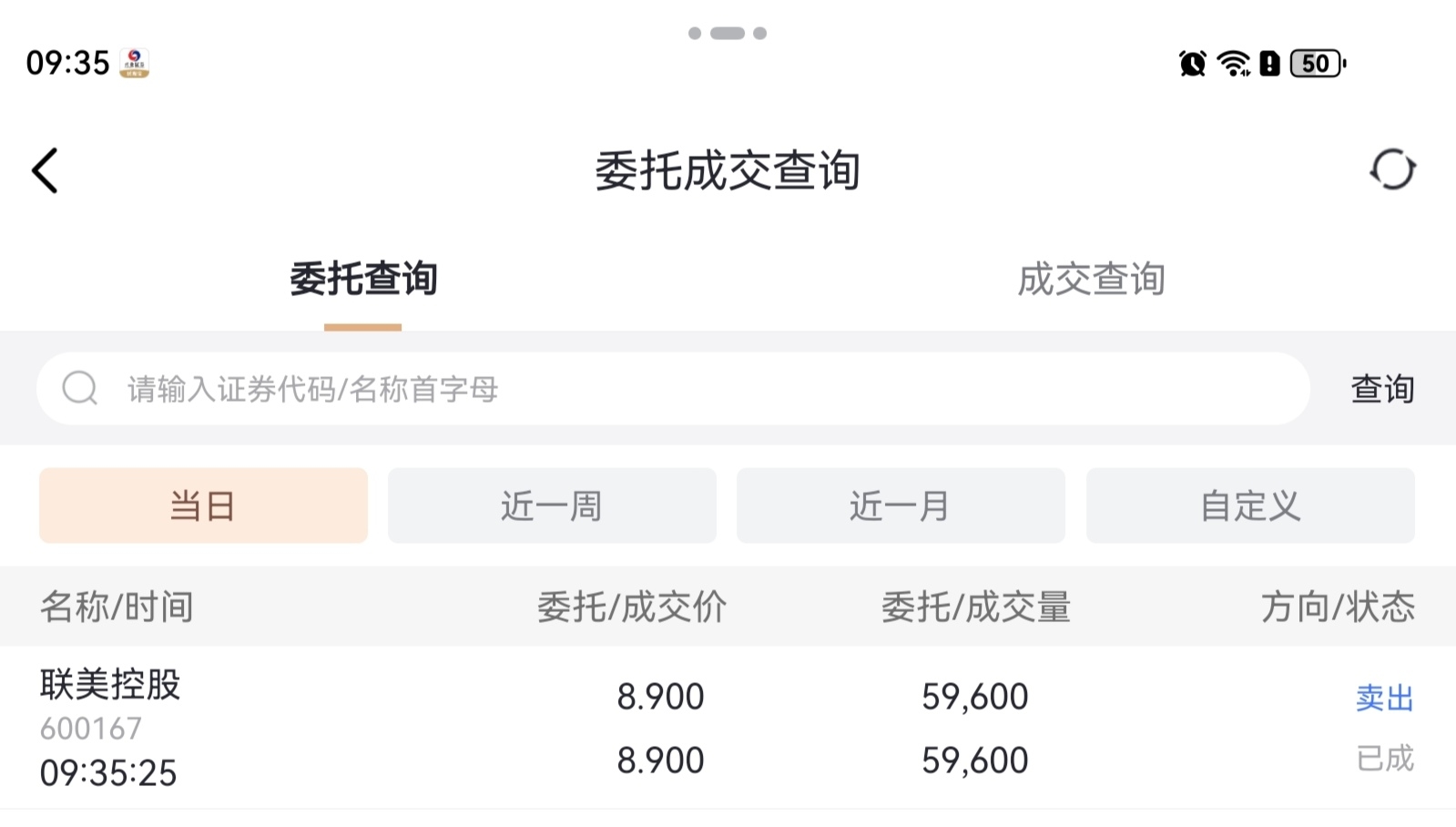This screenshot has width=1456, height=827.
Task: Tap the Wi-Fi status icon
Action: tap(1234, 64)
